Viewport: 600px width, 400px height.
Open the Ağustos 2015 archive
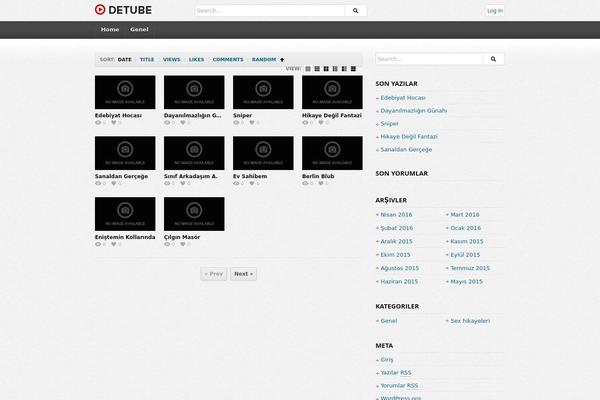(x=399, y=268)
